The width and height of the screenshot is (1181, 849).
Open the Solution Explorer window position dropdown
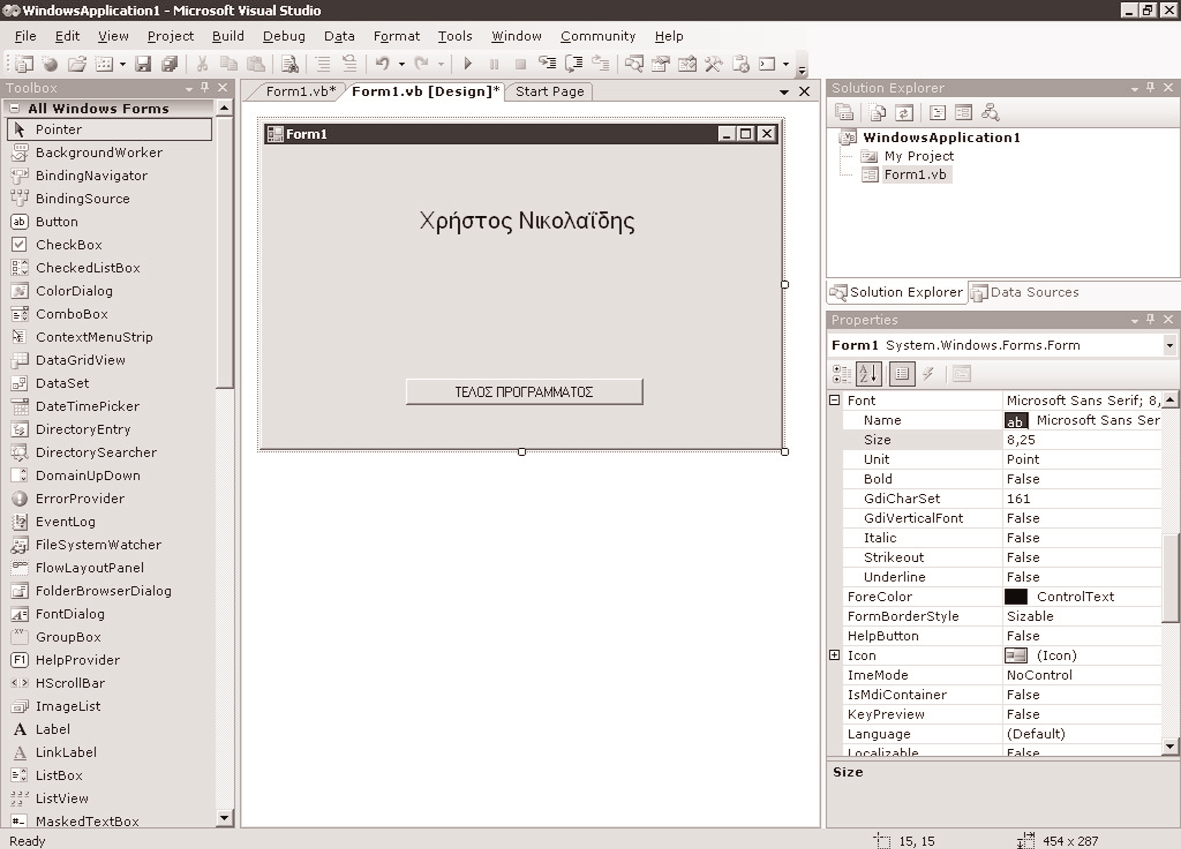1134,88
